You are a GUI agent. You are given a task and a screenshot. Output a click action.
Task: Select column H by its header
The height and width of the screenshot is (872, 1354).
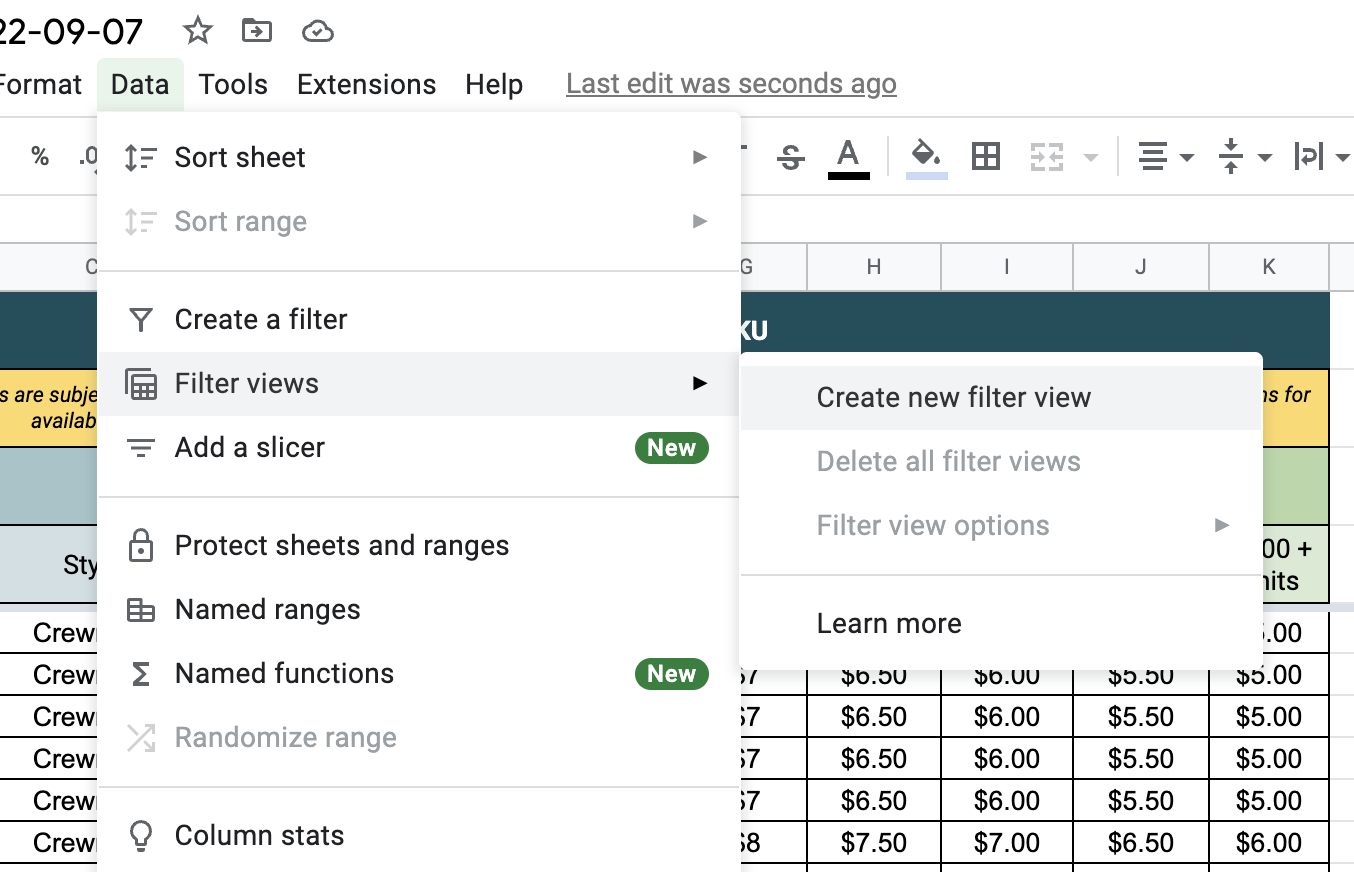tap(873, 267)
